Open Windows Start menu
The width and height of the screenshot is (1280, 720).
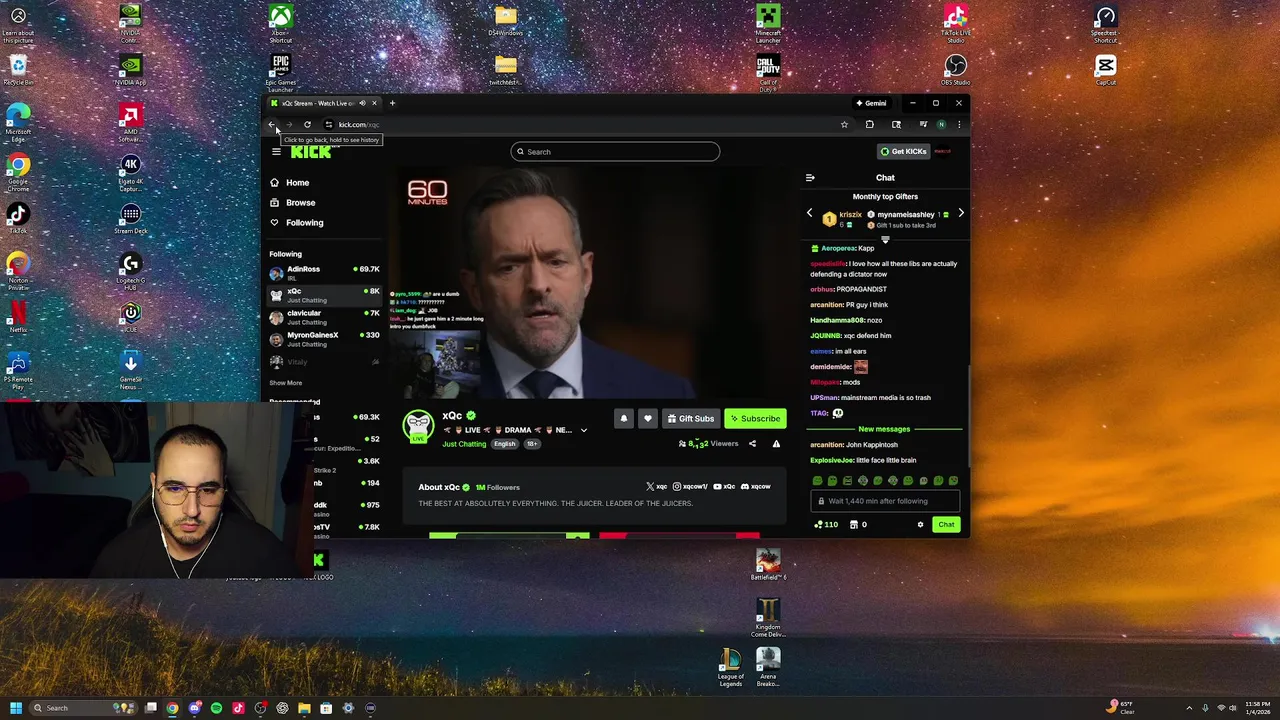[x=15, y=708]
